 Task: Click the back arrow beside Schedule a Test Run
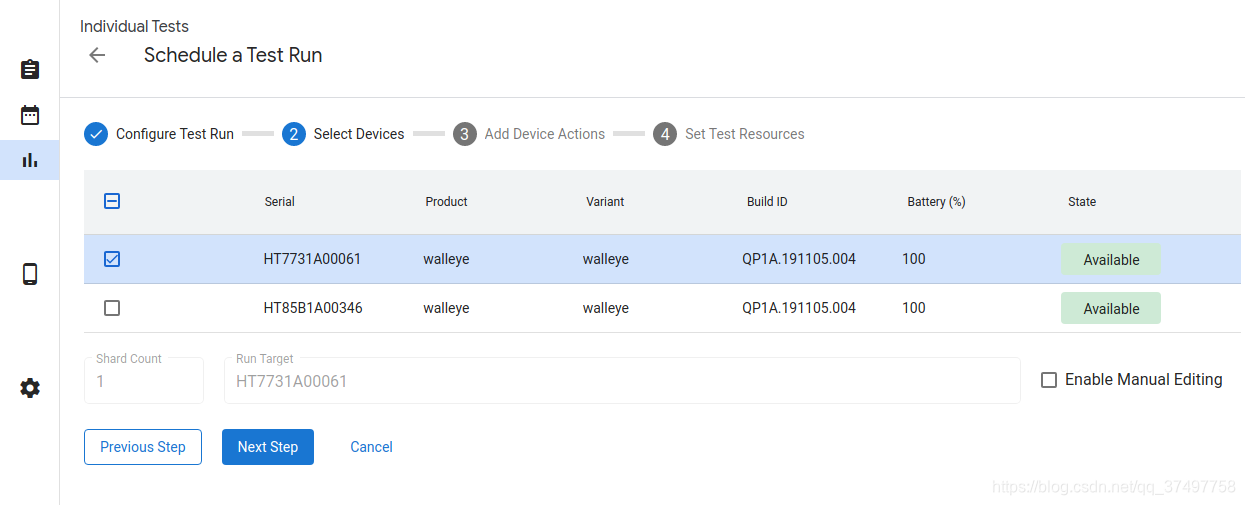[x=97, y=55]
